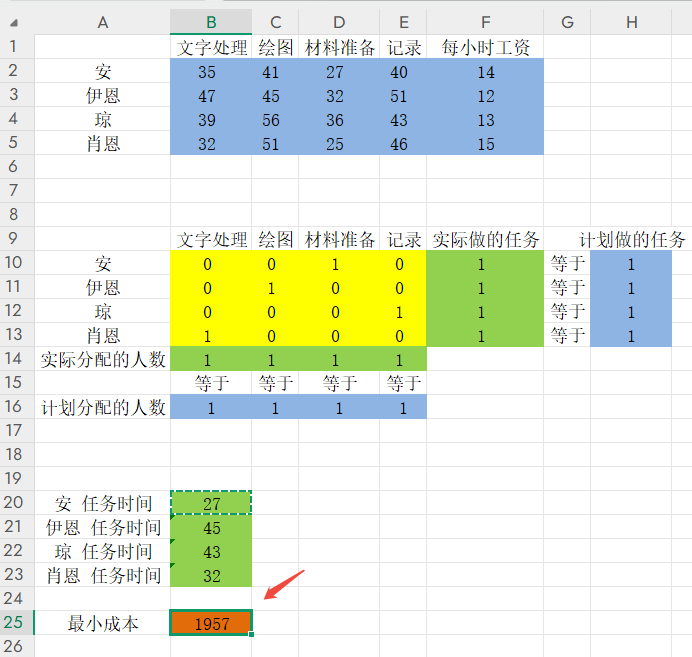Click name 肖恩 in row 5
Image resolution: width=692 pixels, height=657 pixels.
pos(103,143)
